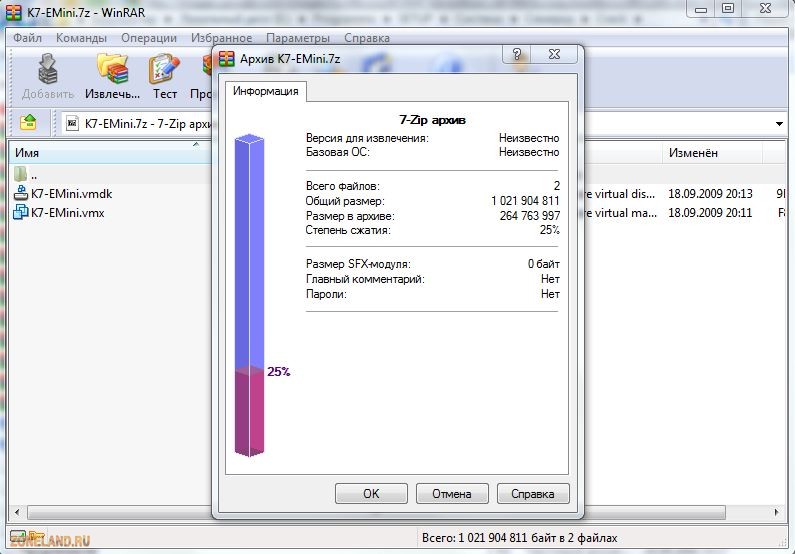The image size is (795, 554).
Task: Open the Параметры menu
Action: [x=298, y=38]
